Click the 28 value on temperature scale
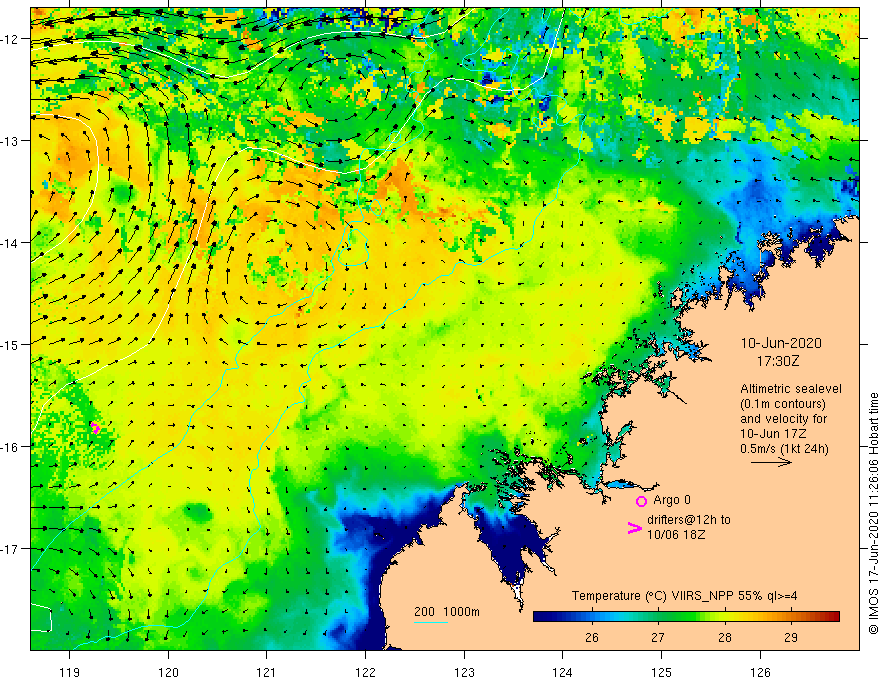 click(x=725, y=637)
